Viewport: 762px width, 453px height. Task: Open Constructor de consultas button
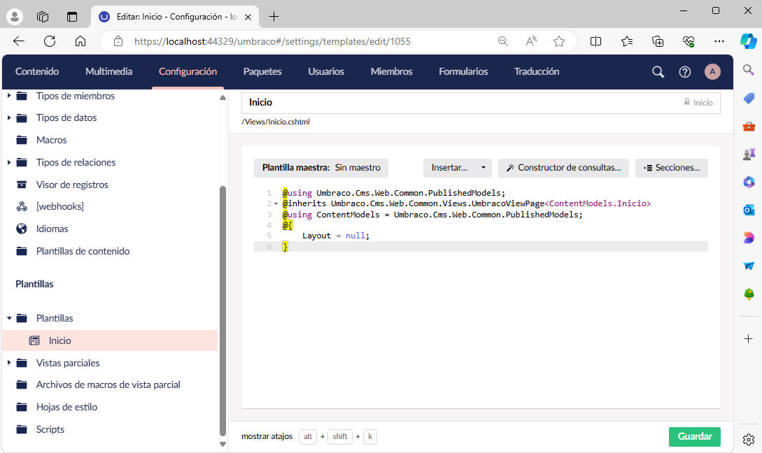[x=564, y=168]
